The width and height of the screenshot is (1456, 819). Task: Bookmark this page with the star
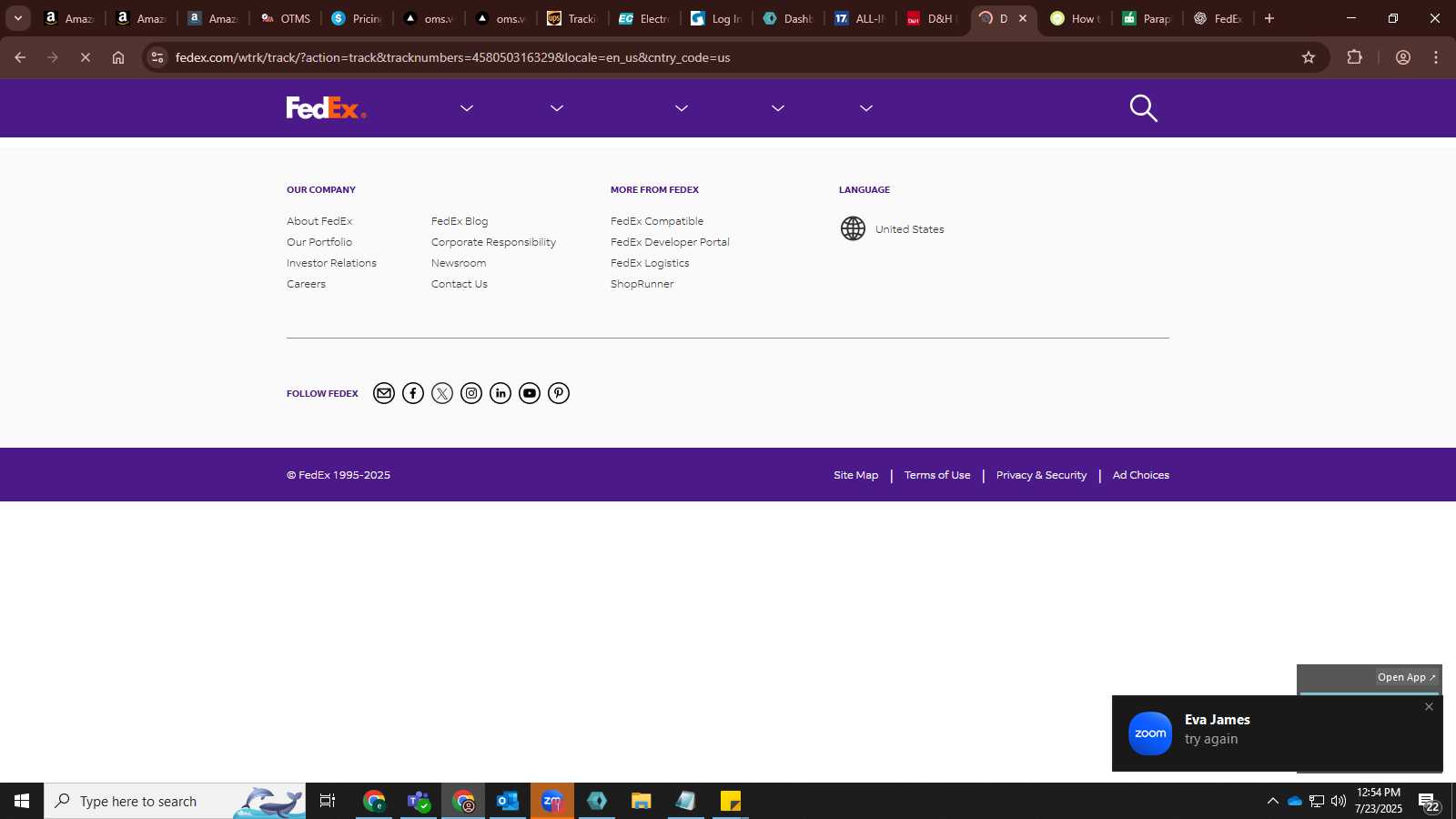pos(1309,57)
